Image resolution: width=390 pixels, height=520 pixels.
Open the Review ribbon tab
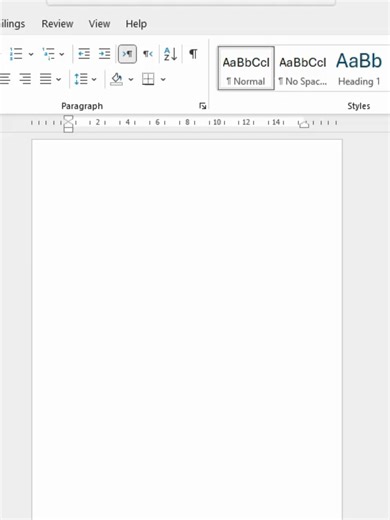tap(57, 24)
